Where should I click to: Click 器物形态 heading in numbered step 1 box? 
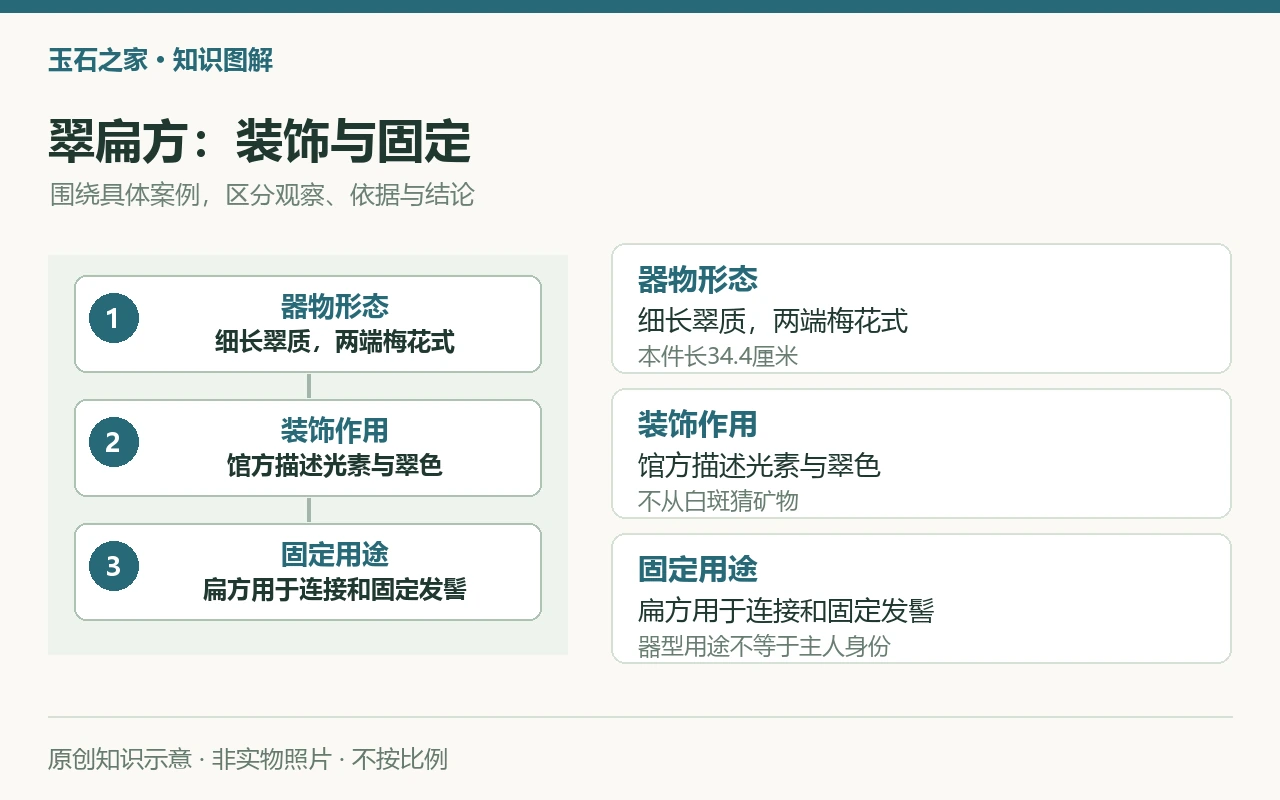[x=335, y=306]
